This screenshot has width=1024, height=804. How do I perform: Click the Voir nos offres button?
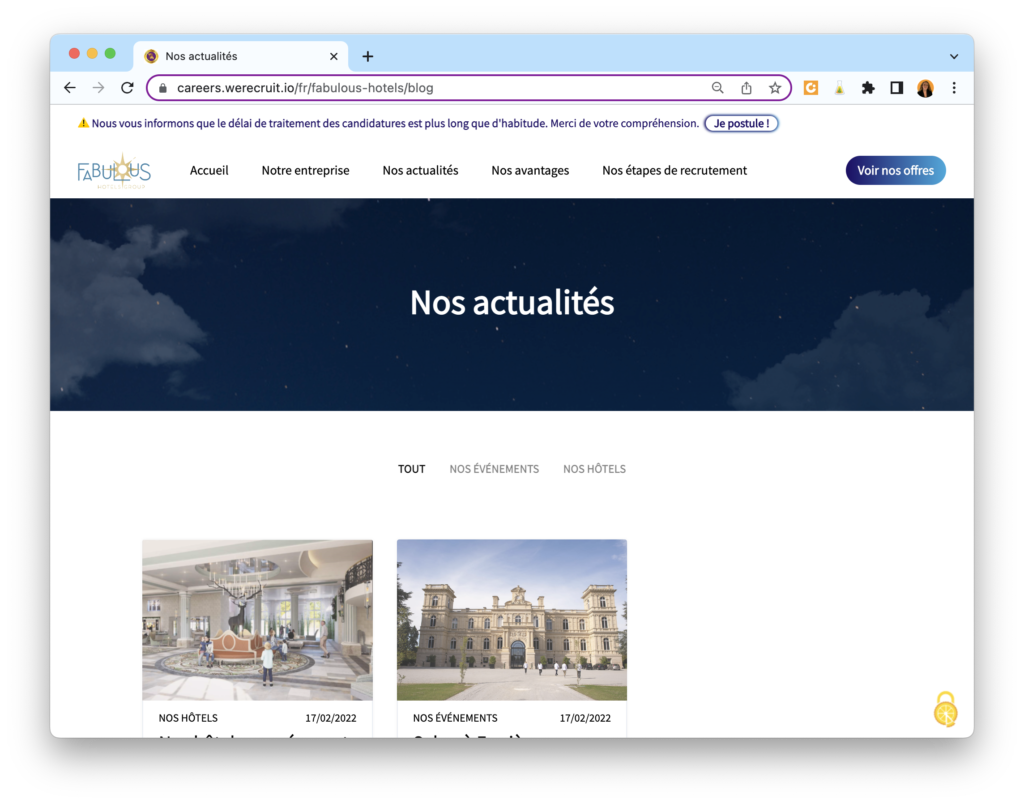895,170
